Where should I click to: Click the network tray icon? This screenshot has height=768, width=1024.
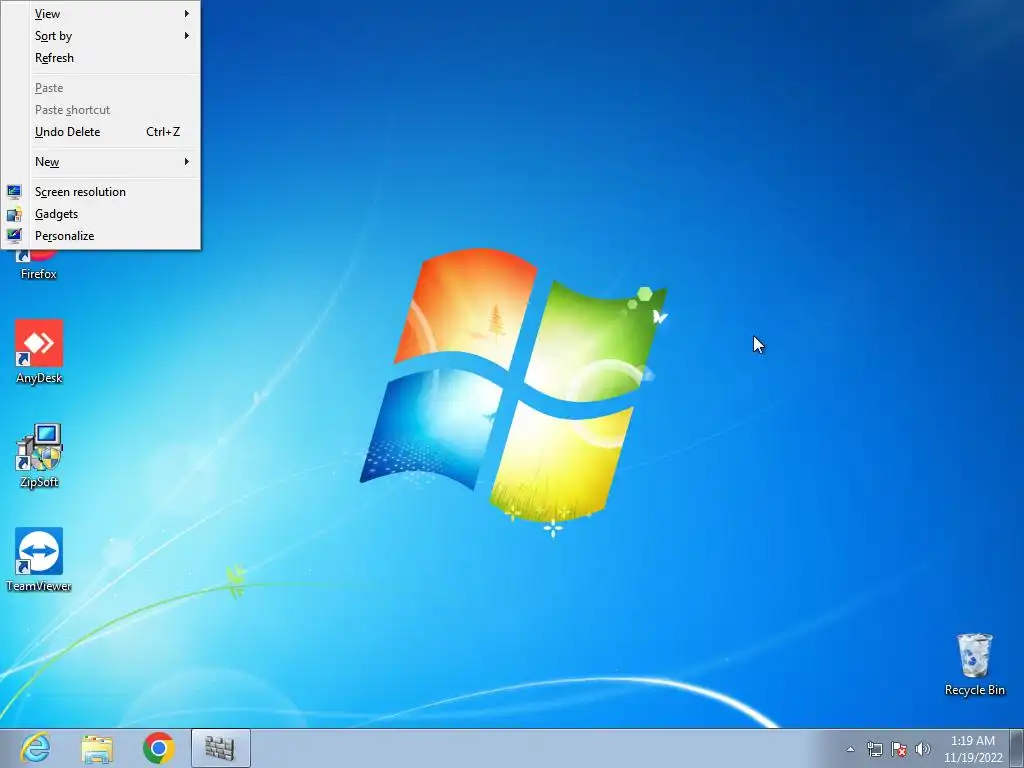[874, 749]
